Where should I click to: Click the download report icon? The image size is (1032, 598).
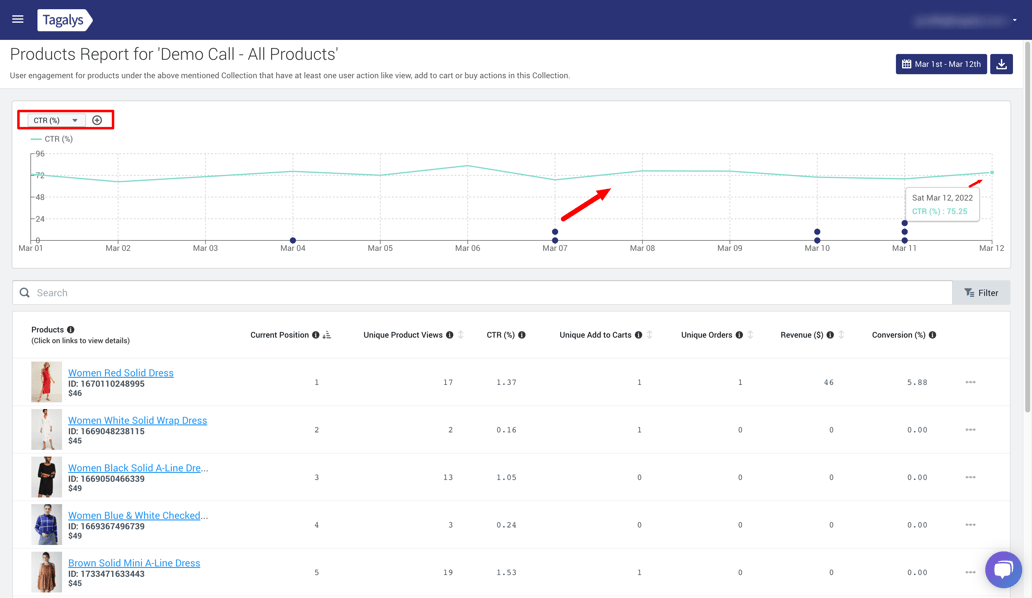point(1001,64)
